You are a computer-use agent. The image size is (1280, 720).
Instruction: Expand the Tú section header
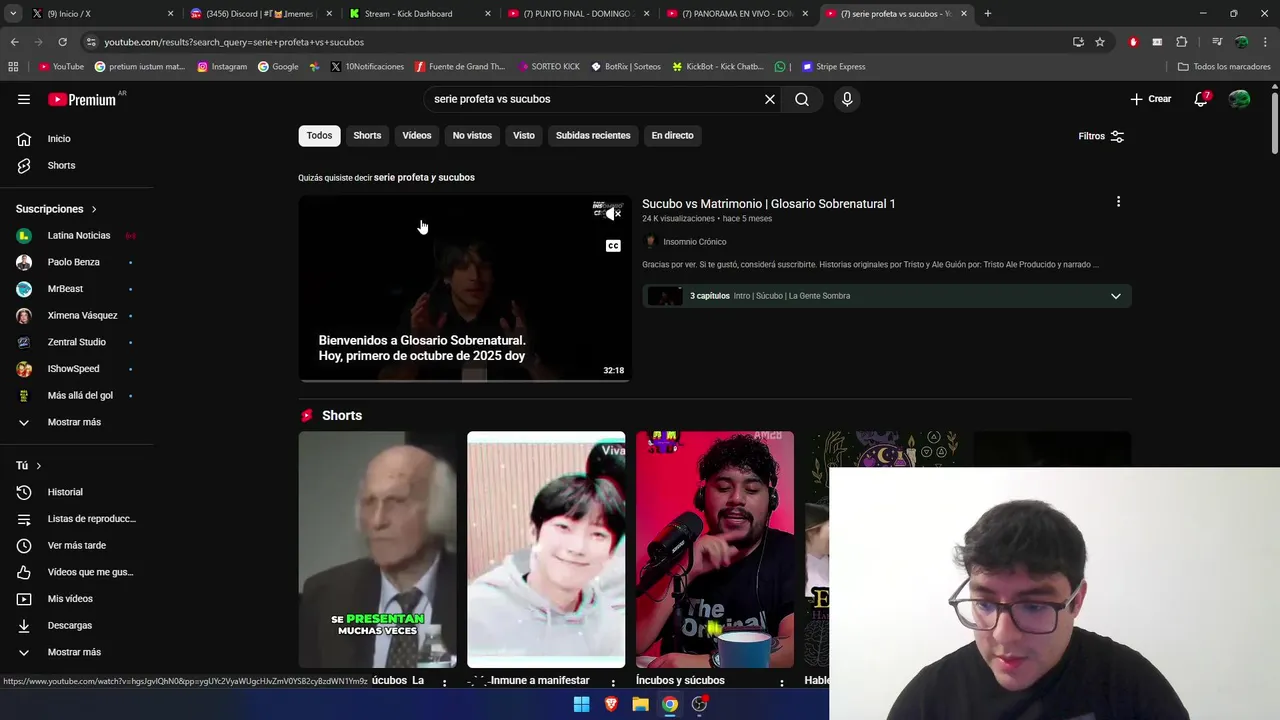coord(29,465)
